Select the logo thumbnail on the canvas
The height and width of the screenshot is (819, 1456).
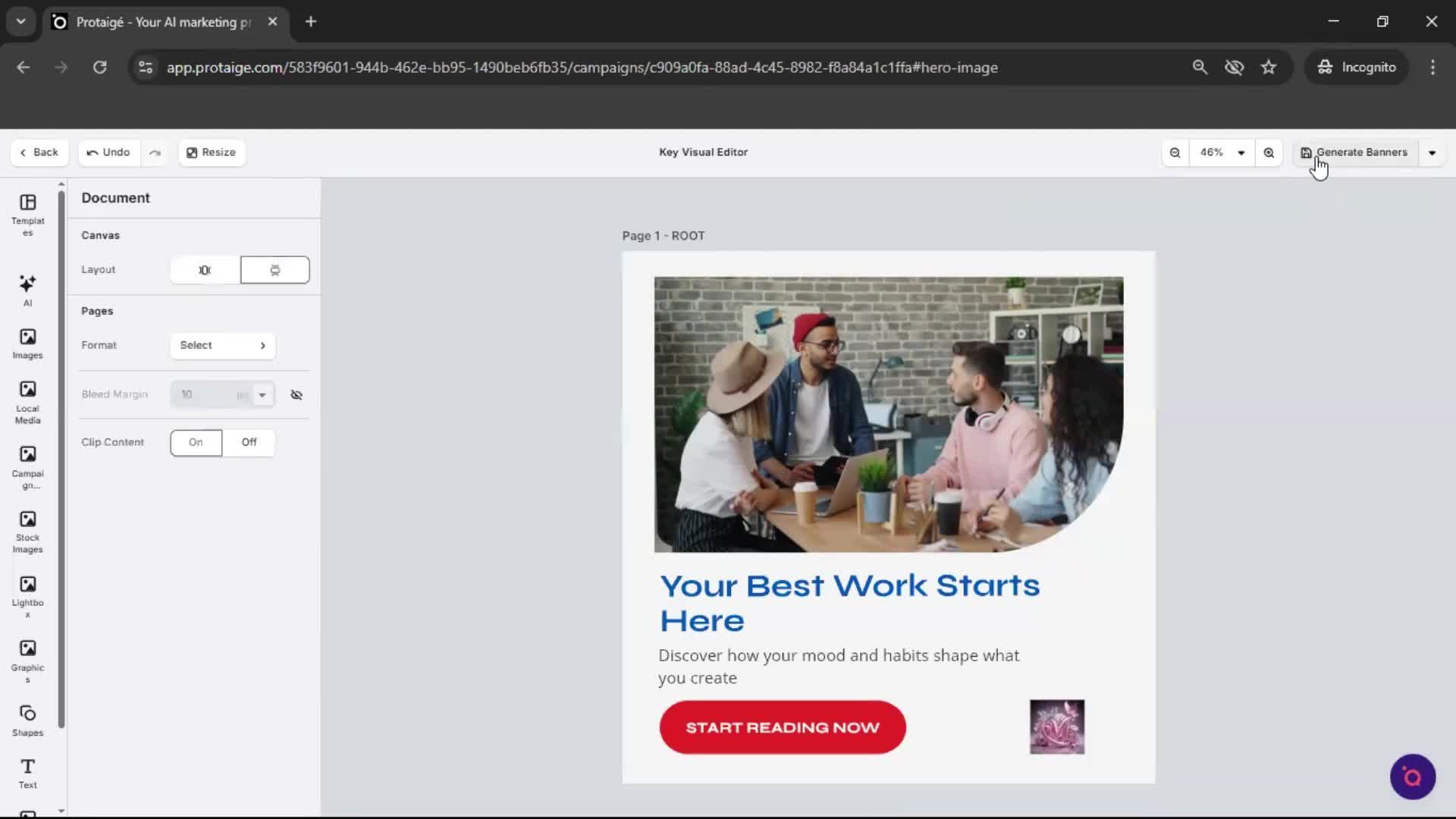tap(1056, 726)
